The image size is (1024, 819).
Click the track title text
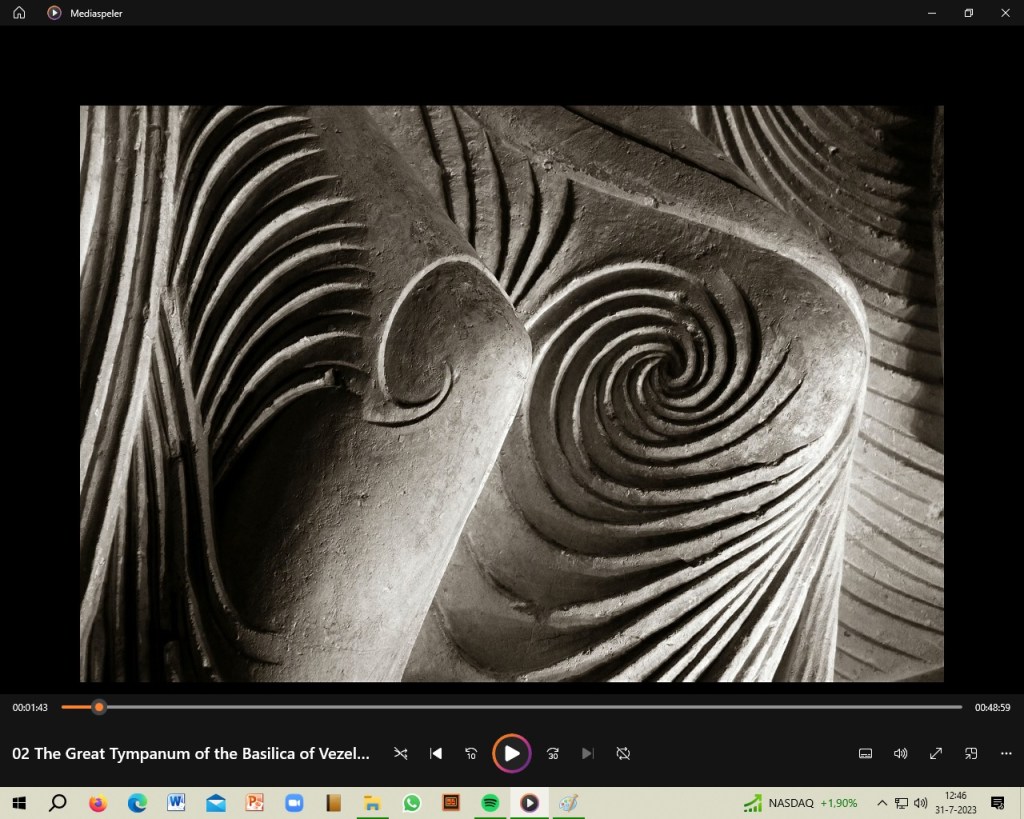[191, 753]
